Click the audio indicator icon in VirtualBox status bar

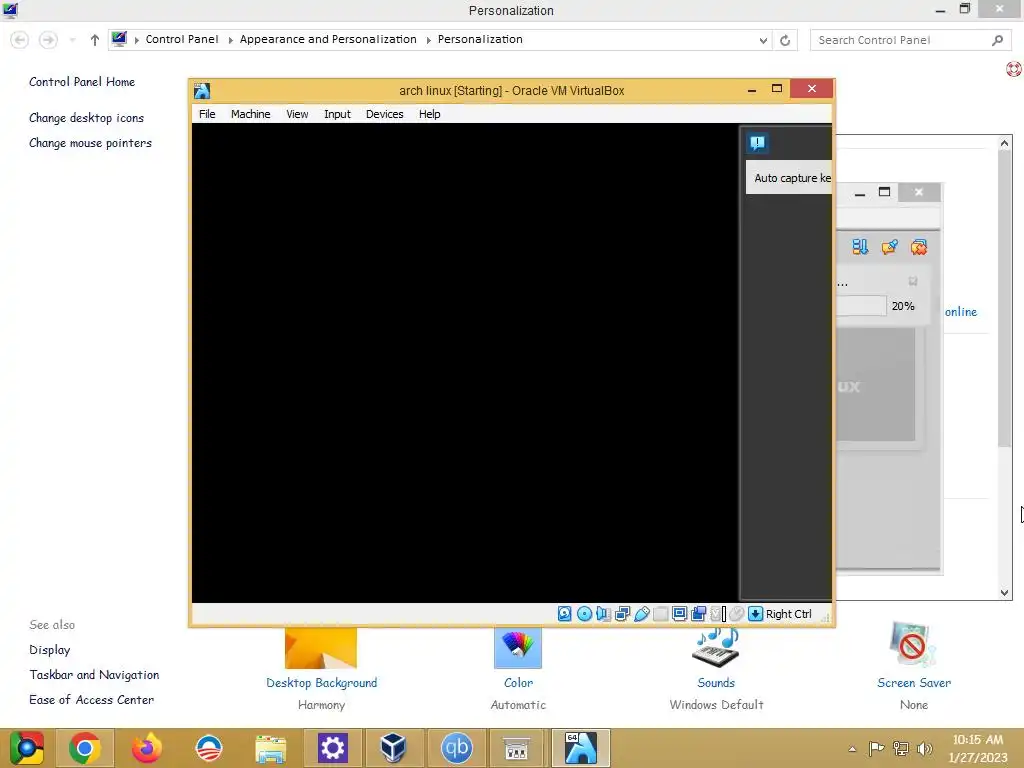click(603, 614)
